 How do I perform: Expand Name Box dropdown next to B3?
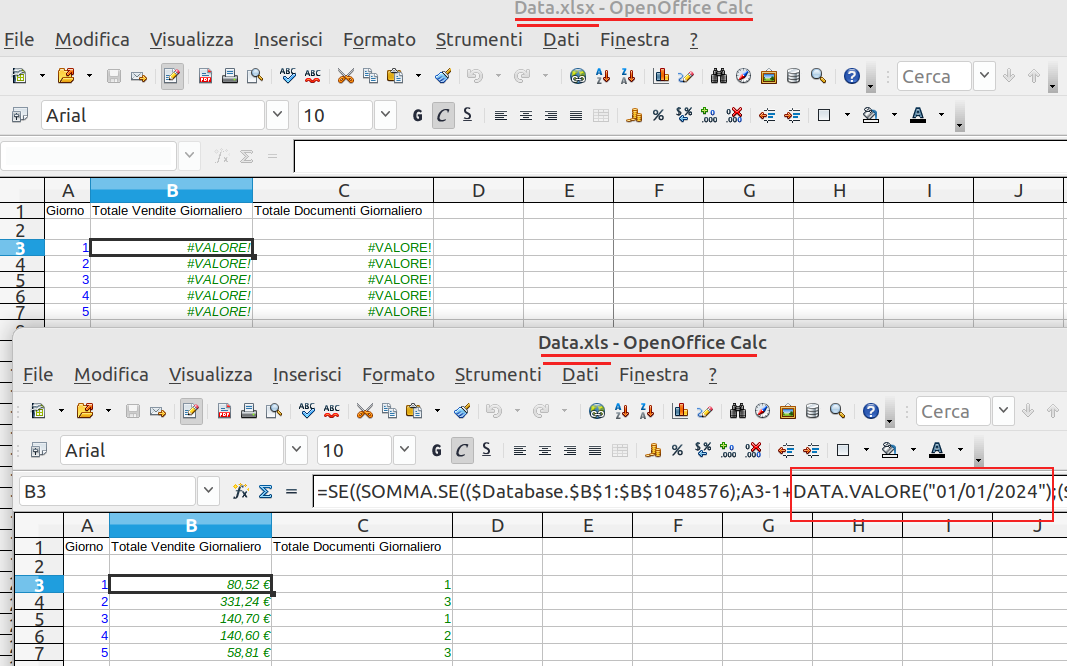(x=208, y=491)
